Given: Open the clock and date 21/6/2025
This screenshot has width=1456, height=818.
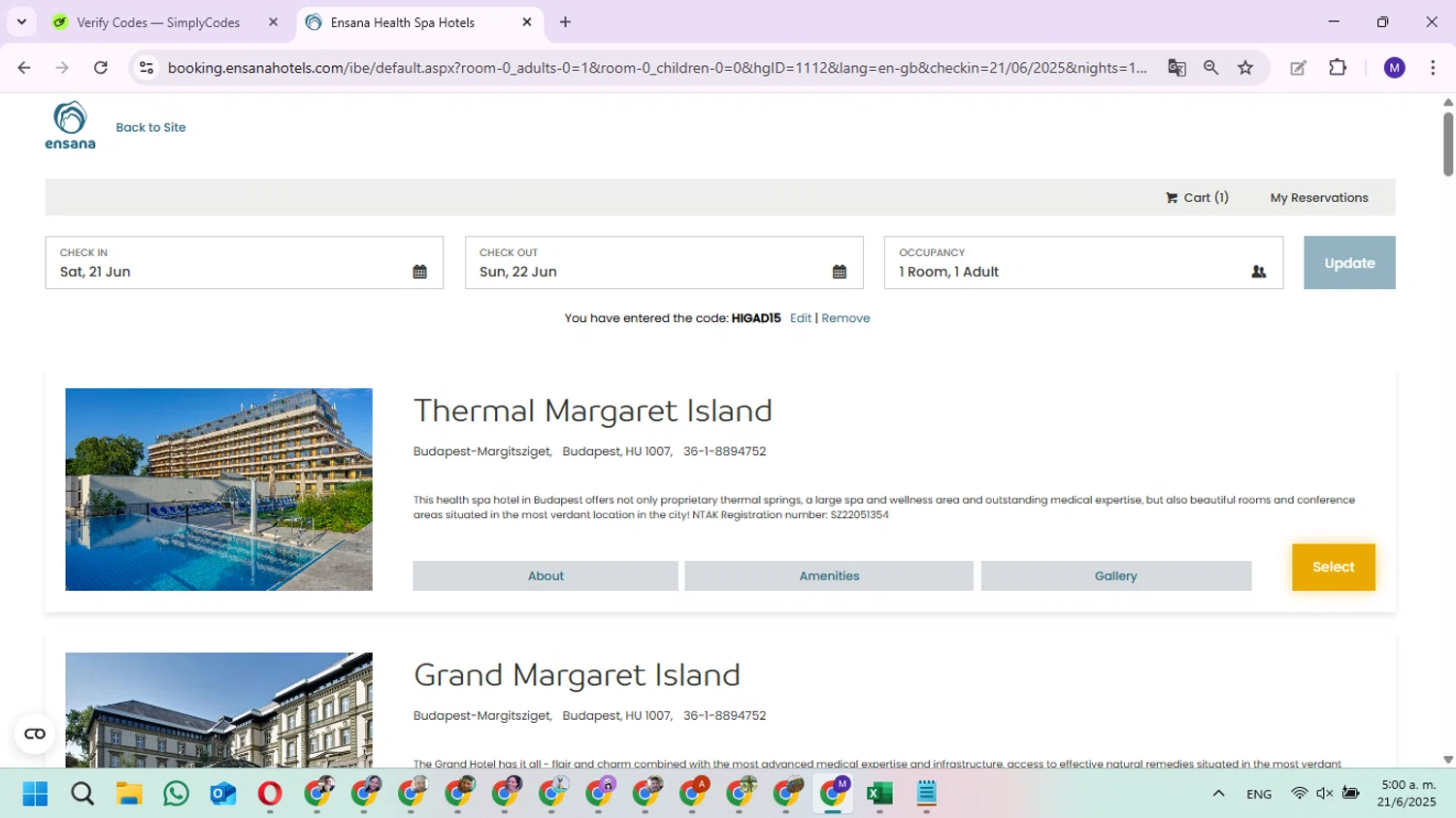Looking at the screenshot, I should coord(1407,794).
